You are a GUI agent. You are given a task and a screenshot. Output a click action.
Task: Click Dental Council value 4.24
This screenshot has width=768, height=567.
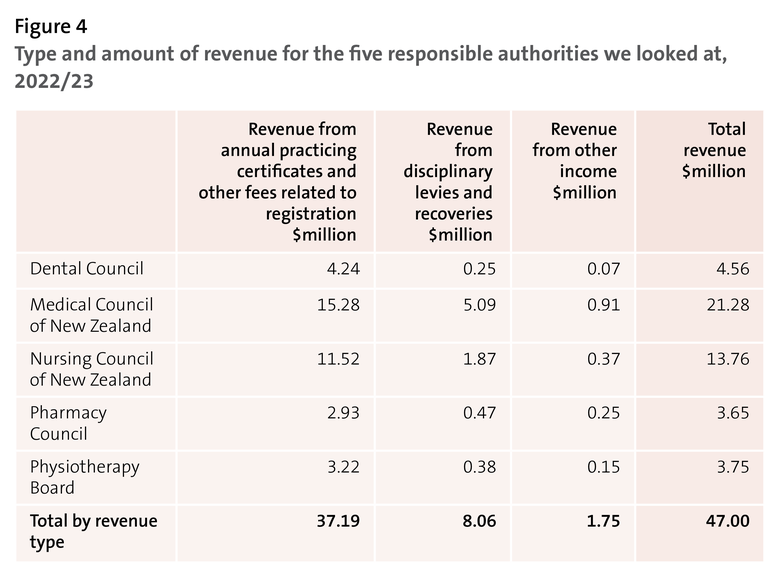[x=343, y=269]
